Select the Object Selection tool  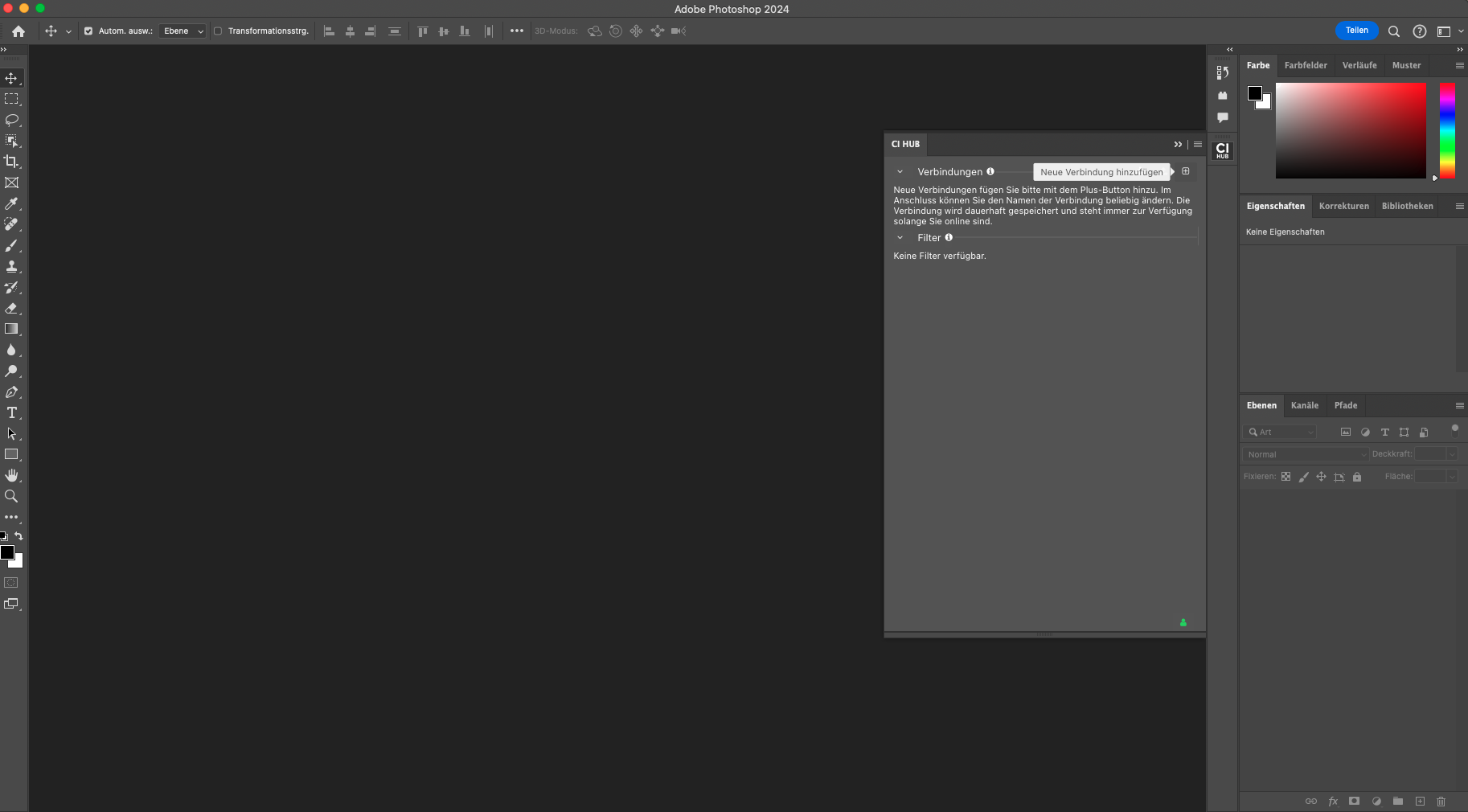(11, 141)
